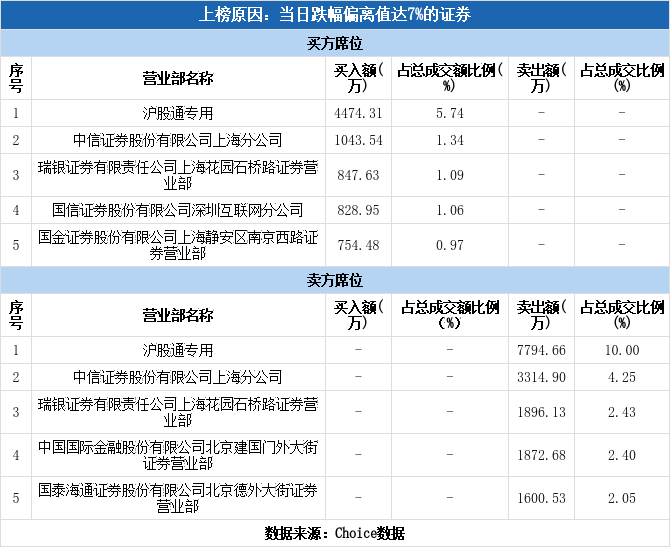Click the 数据来源 Choice数据 footer
This screenshot has height=547, width=670.
pyautogui.click(x=335, y=533)
